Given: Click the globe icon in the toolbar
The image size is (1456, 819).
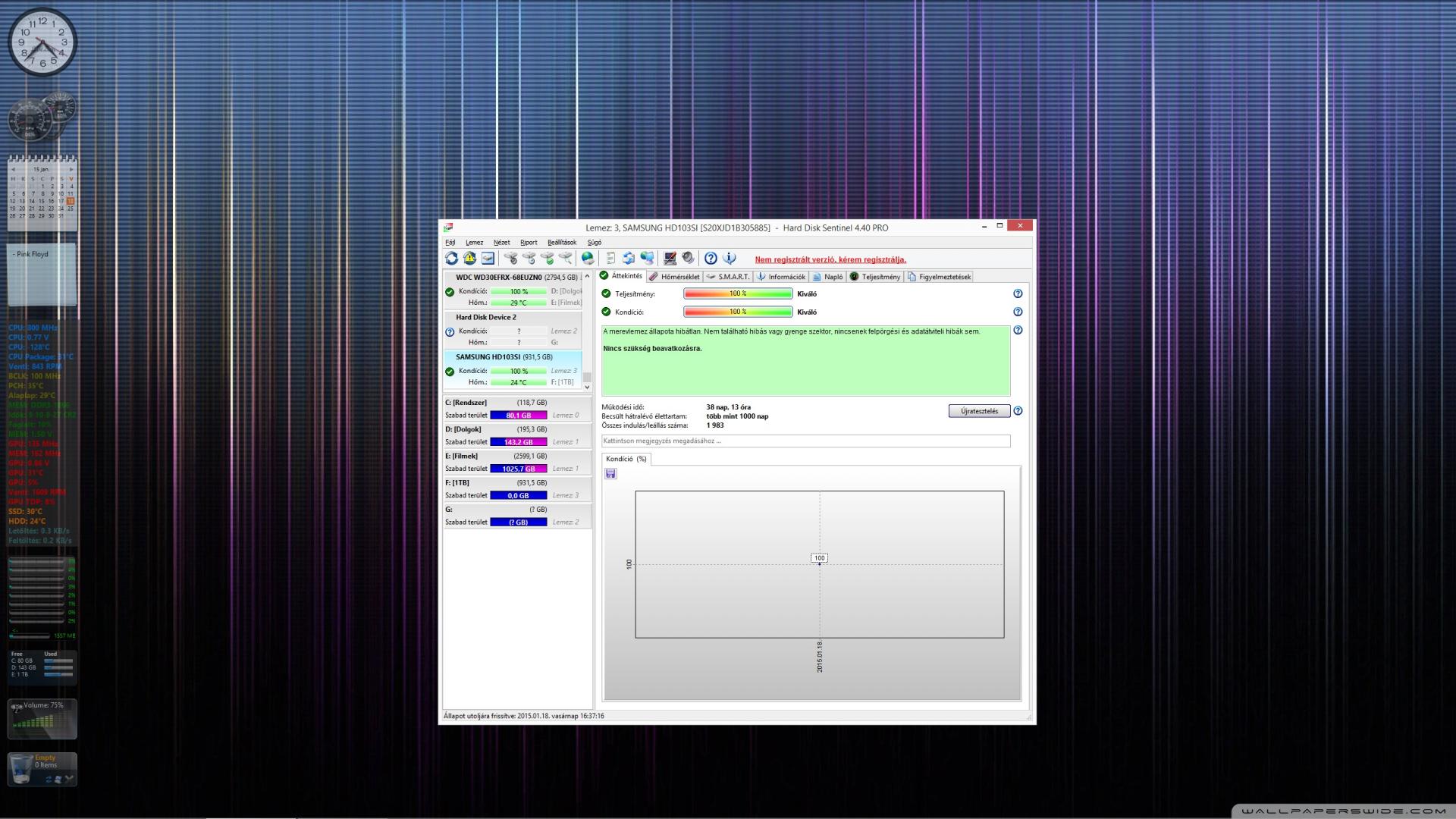Looking at the screenshot, I should coord(588,259).
